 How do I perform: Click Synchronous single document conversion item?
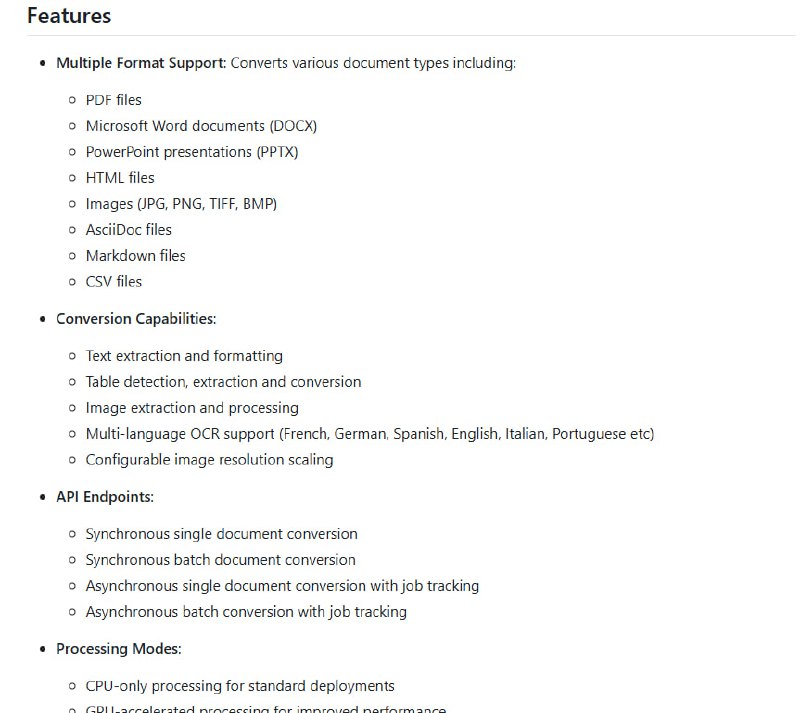tap(221, 534)
